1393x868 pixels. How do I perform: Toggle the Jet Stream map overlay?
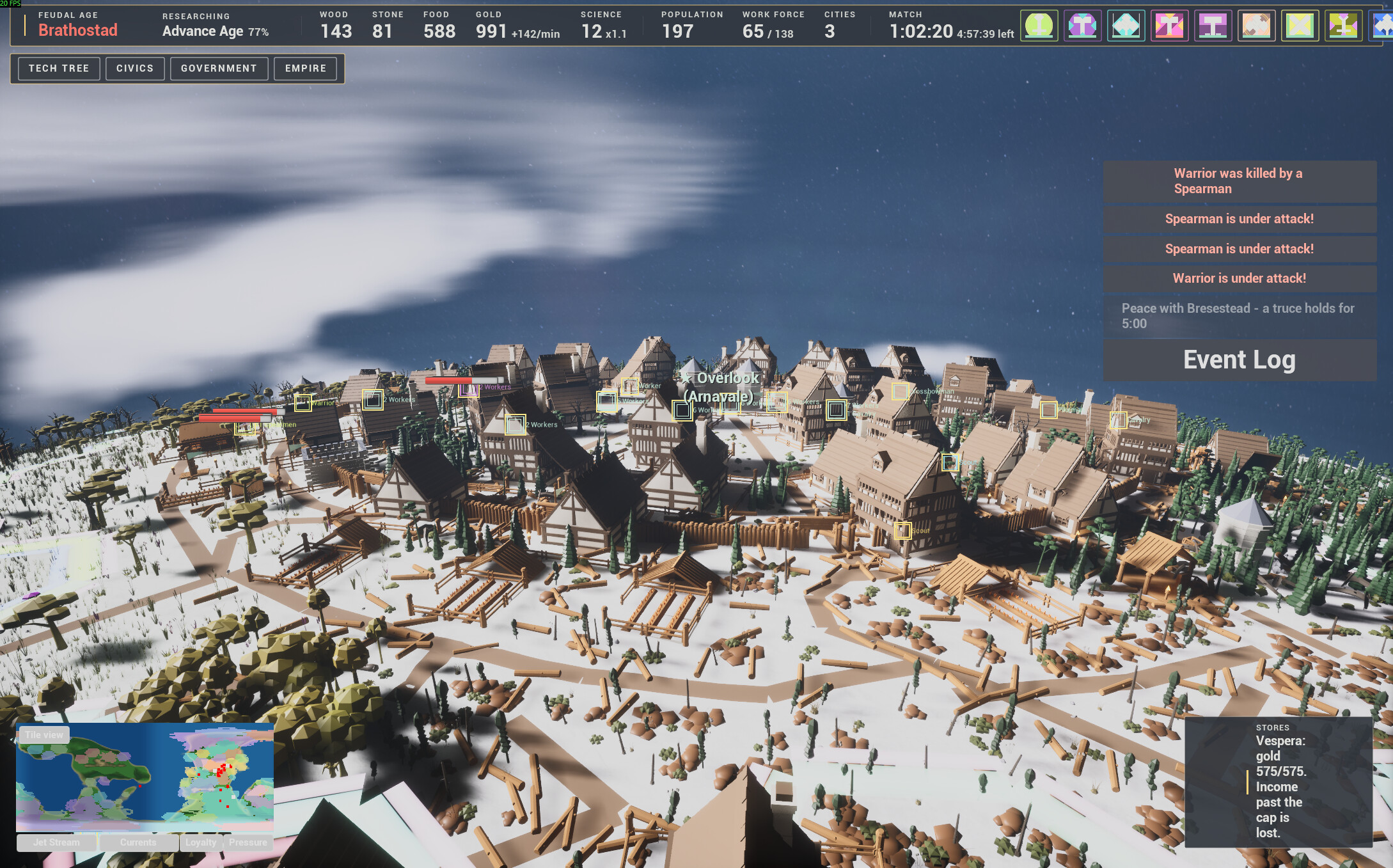click(56, 842)
